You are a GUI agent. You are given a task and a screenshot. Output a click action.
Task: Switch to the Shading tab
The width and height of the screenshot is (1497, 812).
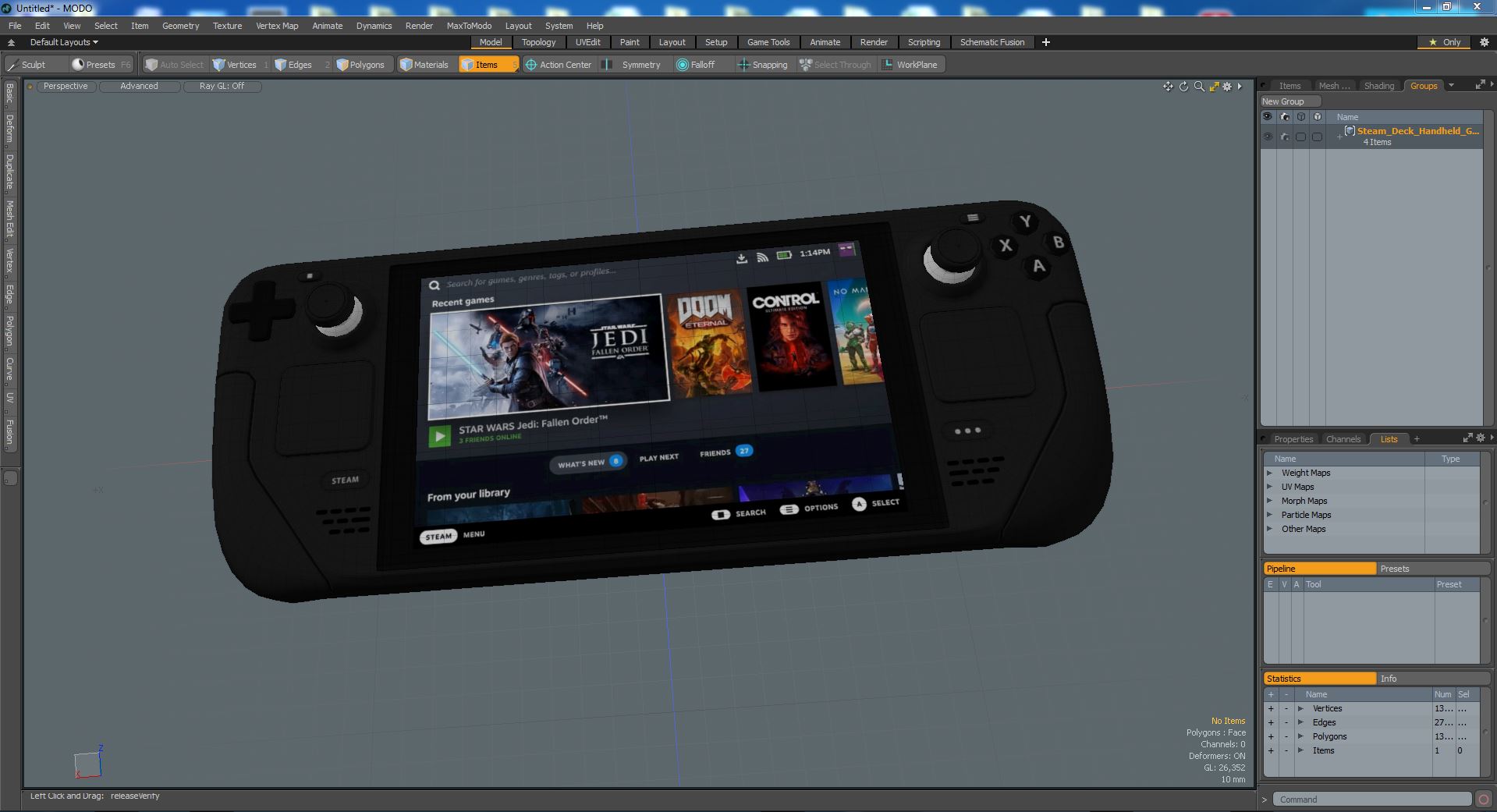point(1378,86)
